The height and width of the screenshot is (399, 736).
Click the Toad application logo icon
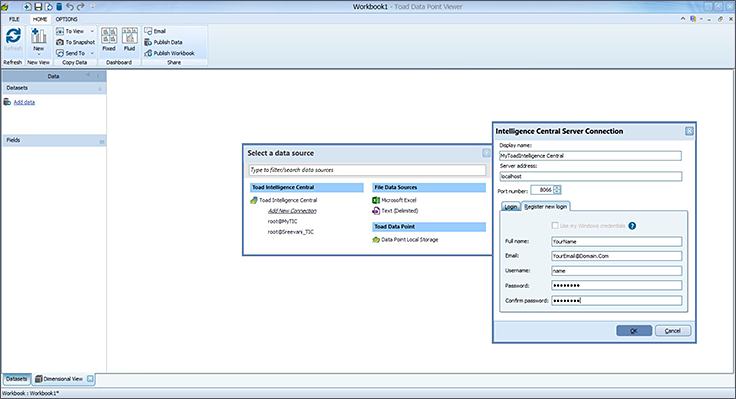(x=5, y=7)
